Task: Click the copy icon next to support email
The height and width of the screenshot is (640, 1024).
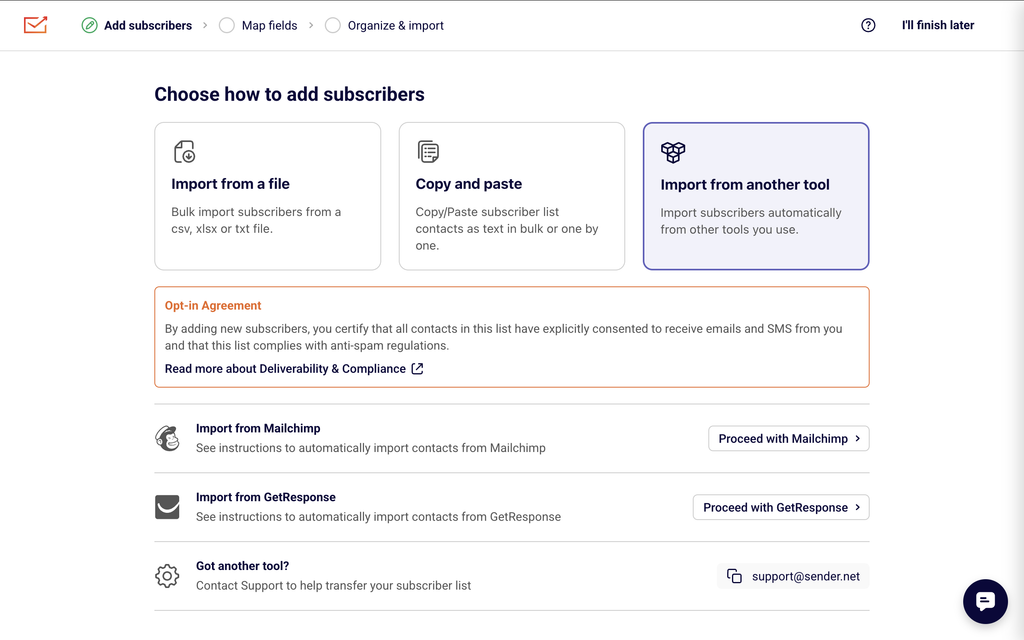Action: [x=735, y=576]
